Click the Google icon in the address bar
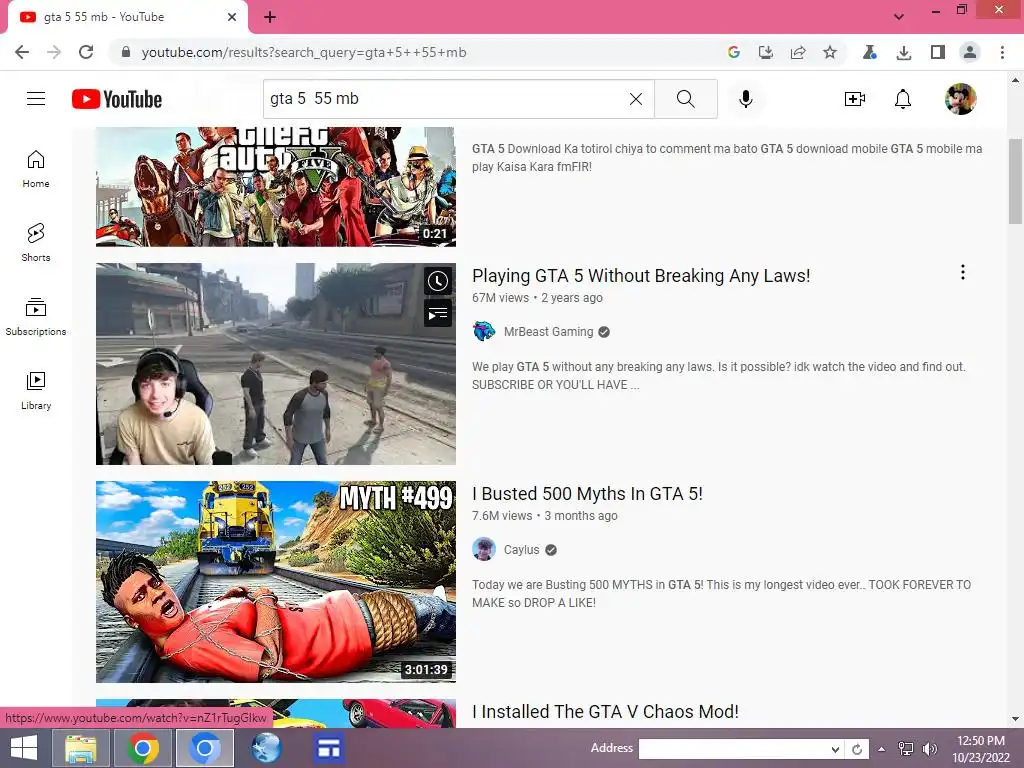This screenshot has height=768, width=1024. [x=733, y=52]
